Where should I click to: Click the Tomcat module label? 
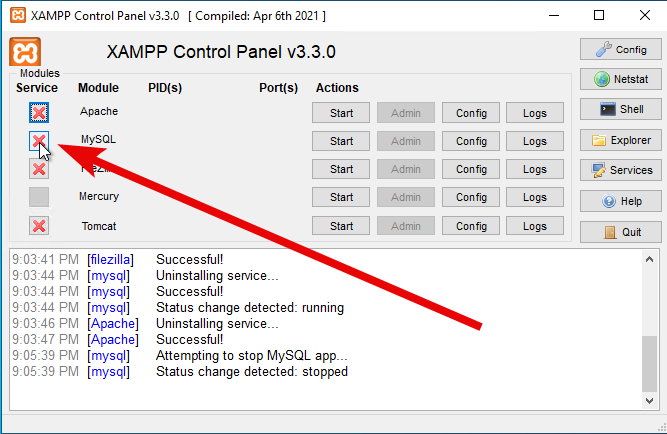[x=99, y=226]
